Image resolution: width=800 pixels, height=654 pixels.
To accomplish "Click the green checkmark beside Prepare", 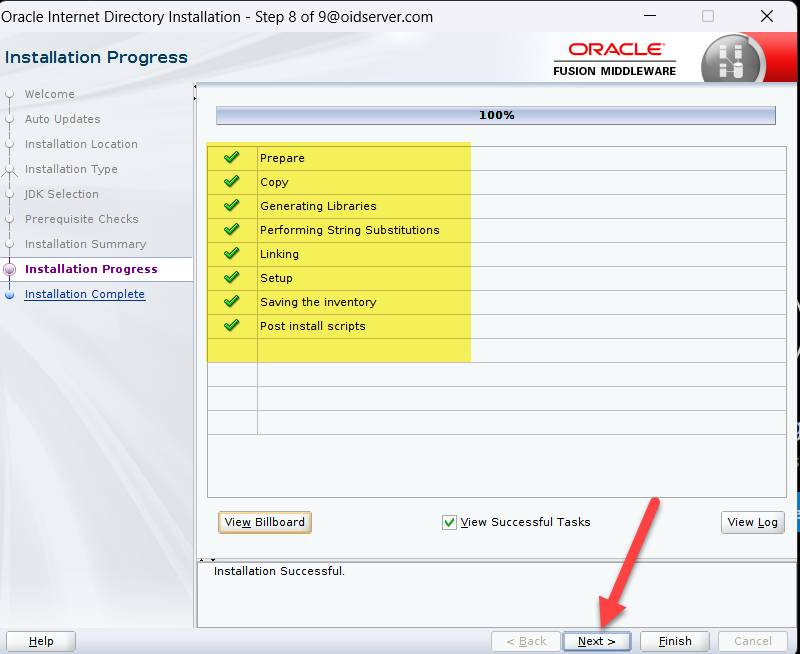I will tap(232, 158).
